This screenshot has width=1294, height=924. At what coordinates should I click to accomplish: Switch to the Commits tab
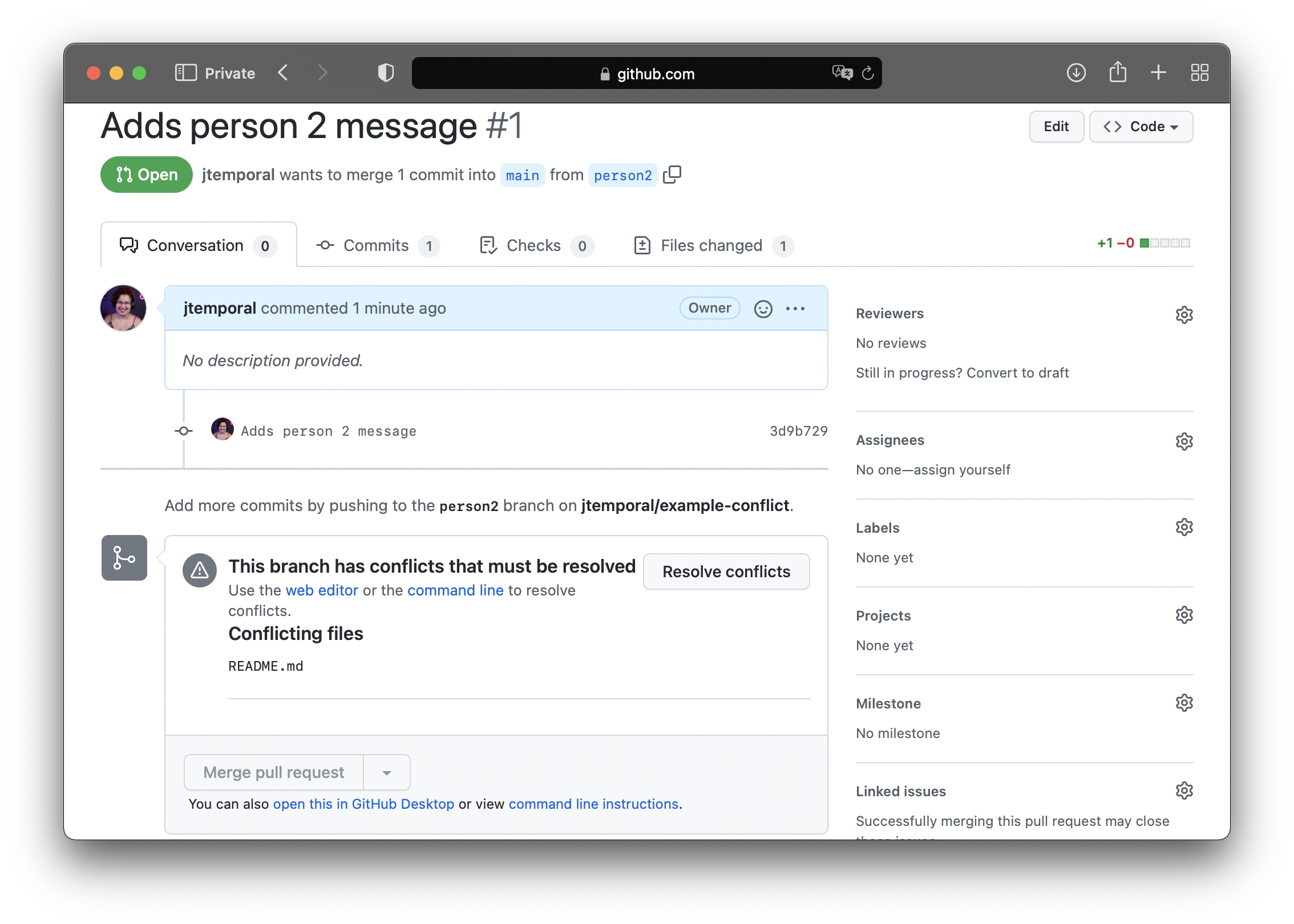pos(376,244)
